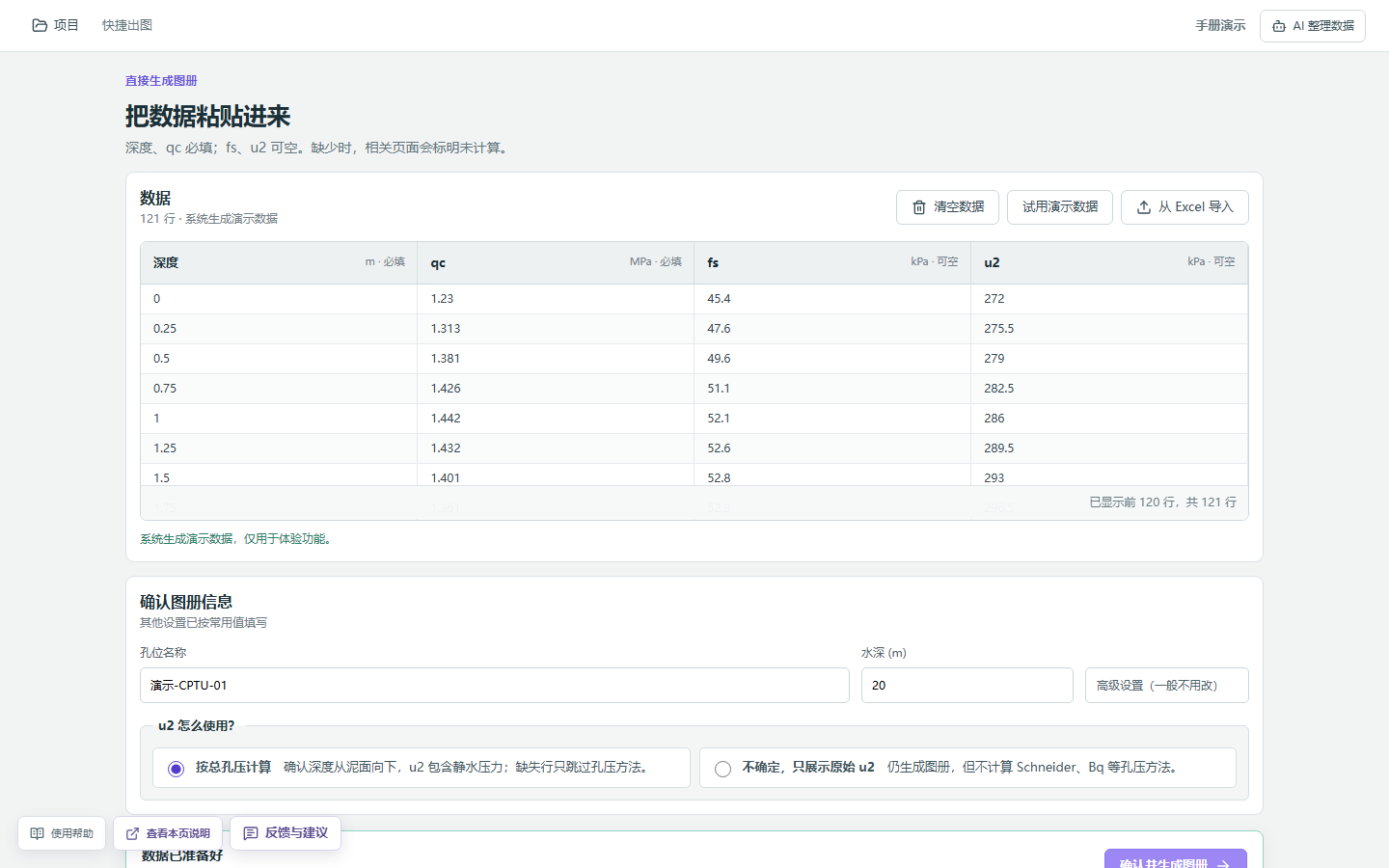This screenshot has width=1389, height=868.
Task: Click the qc cell 1.442
Action: (556, 419)
